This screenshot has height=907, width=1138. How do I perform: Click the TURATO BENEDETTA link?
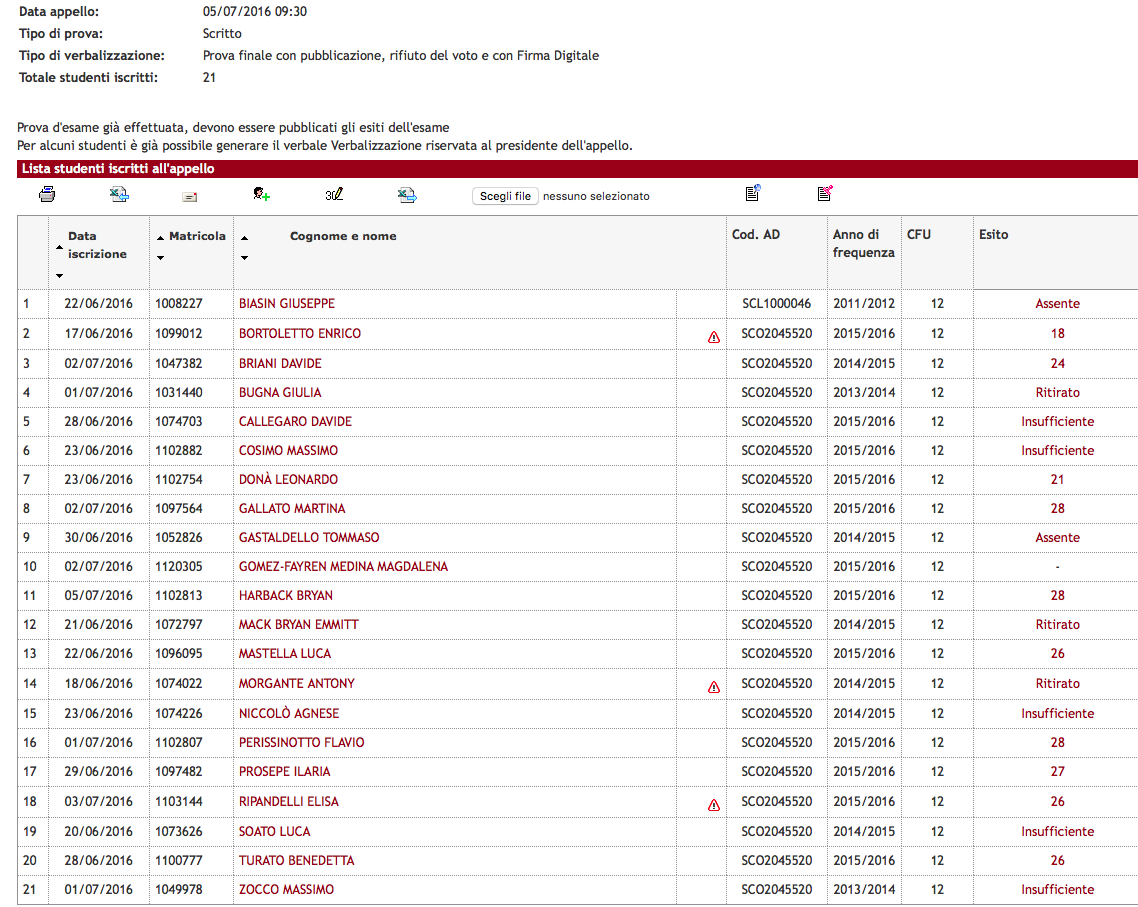[297, 861]
